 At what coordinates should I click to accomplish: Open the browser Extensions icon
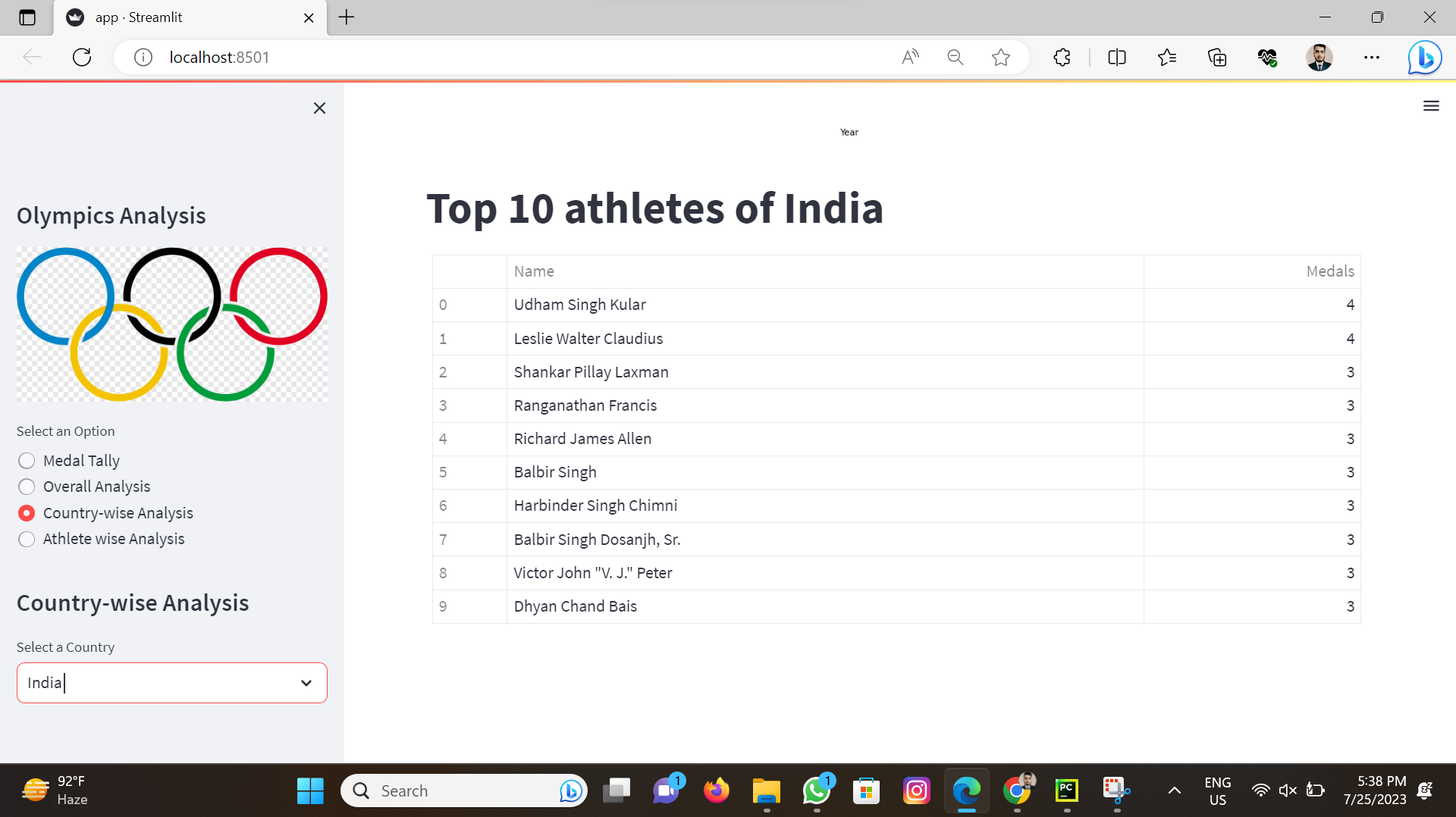(x=1062, y=57)
